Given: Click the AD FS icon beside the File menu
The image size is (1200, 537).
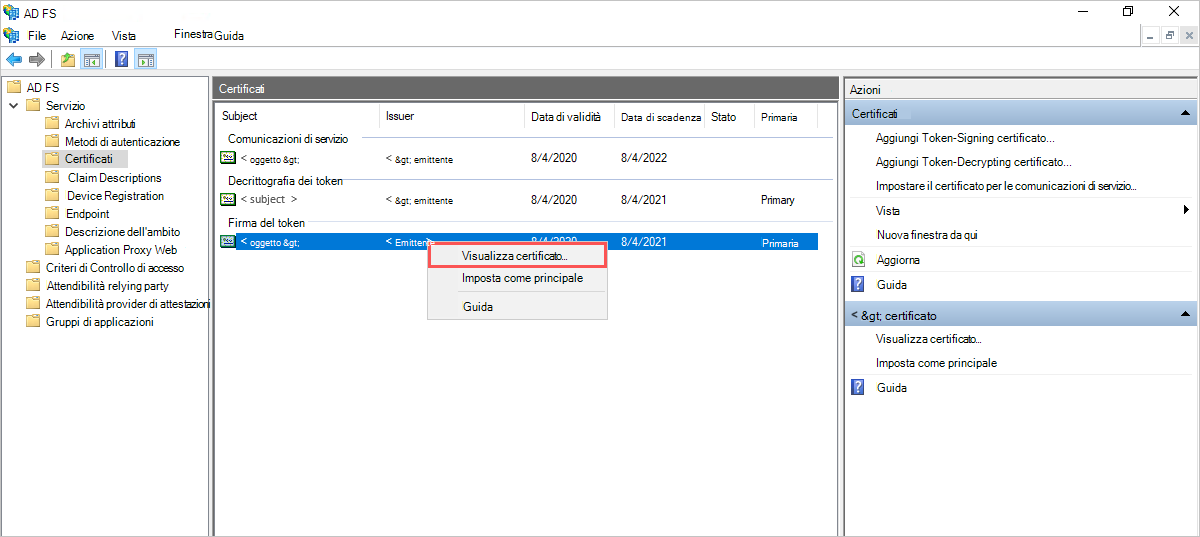Looking at the screenshot, I should 11,35.
